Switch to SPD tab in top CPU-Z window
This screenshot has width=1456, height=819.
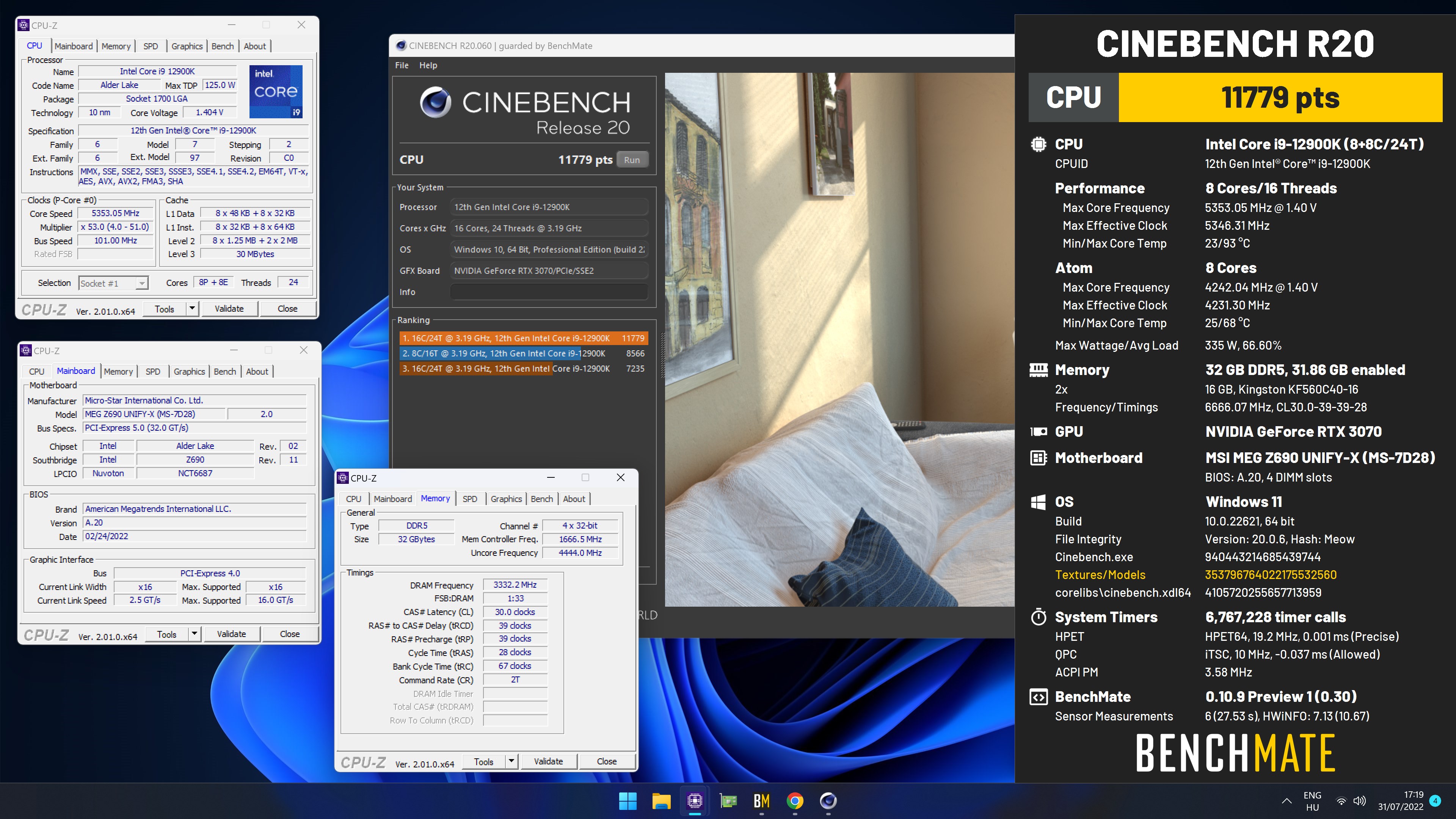151,46
